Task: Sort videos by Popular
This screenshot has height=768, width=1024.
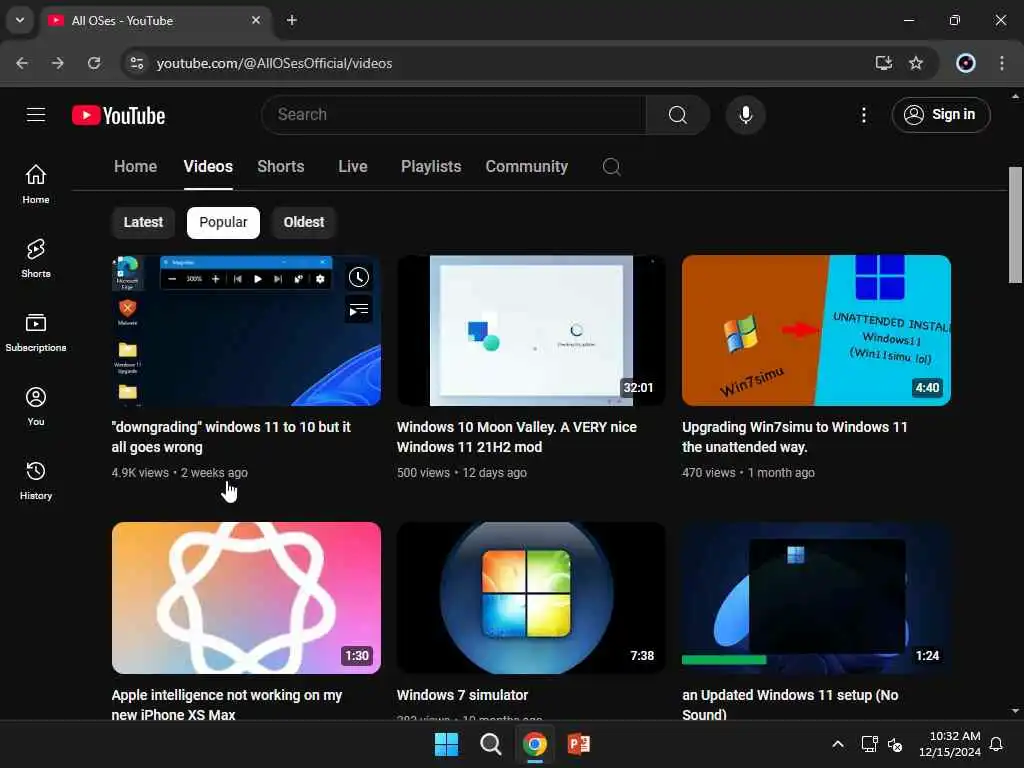Action: (223, 223)
